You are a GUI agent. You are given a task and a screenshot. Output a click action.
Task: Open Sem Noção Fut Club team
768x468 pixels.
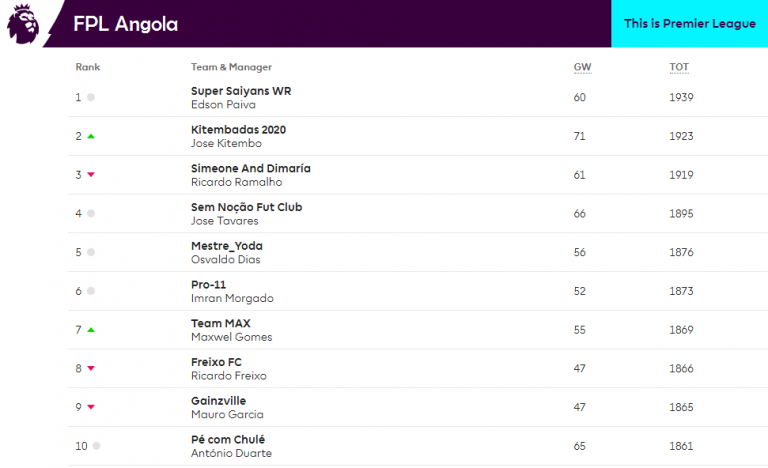click(246, 207)
